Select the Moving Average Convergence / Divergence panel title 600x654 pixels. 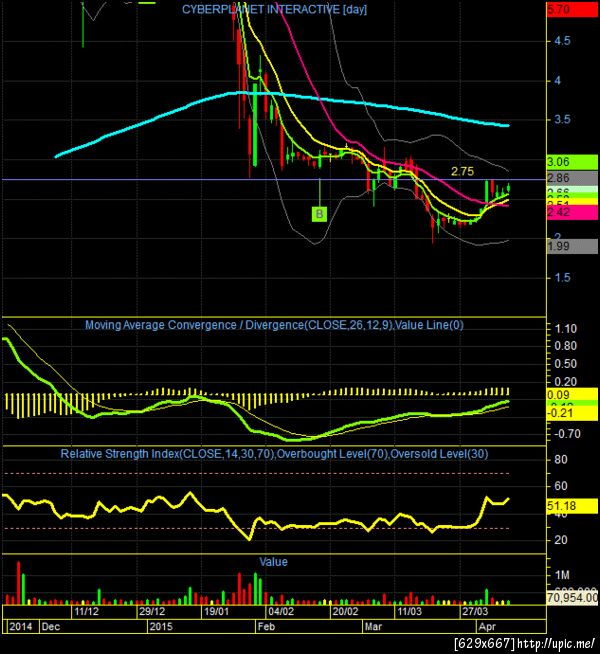click(x=274, y=325)
